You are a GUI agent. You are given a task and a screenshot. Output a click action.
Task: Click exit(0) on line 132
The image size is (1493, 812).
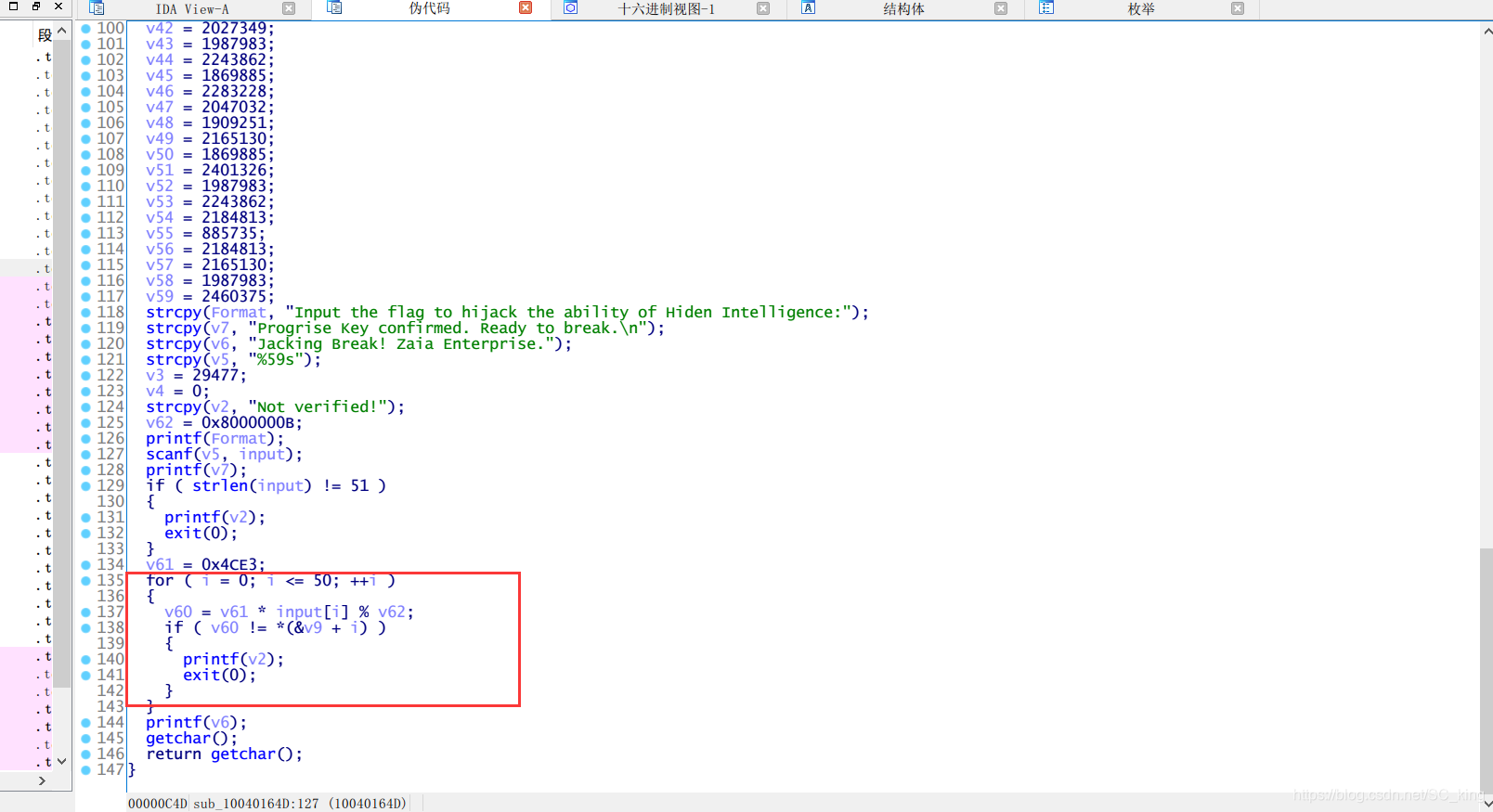point(197,534)
